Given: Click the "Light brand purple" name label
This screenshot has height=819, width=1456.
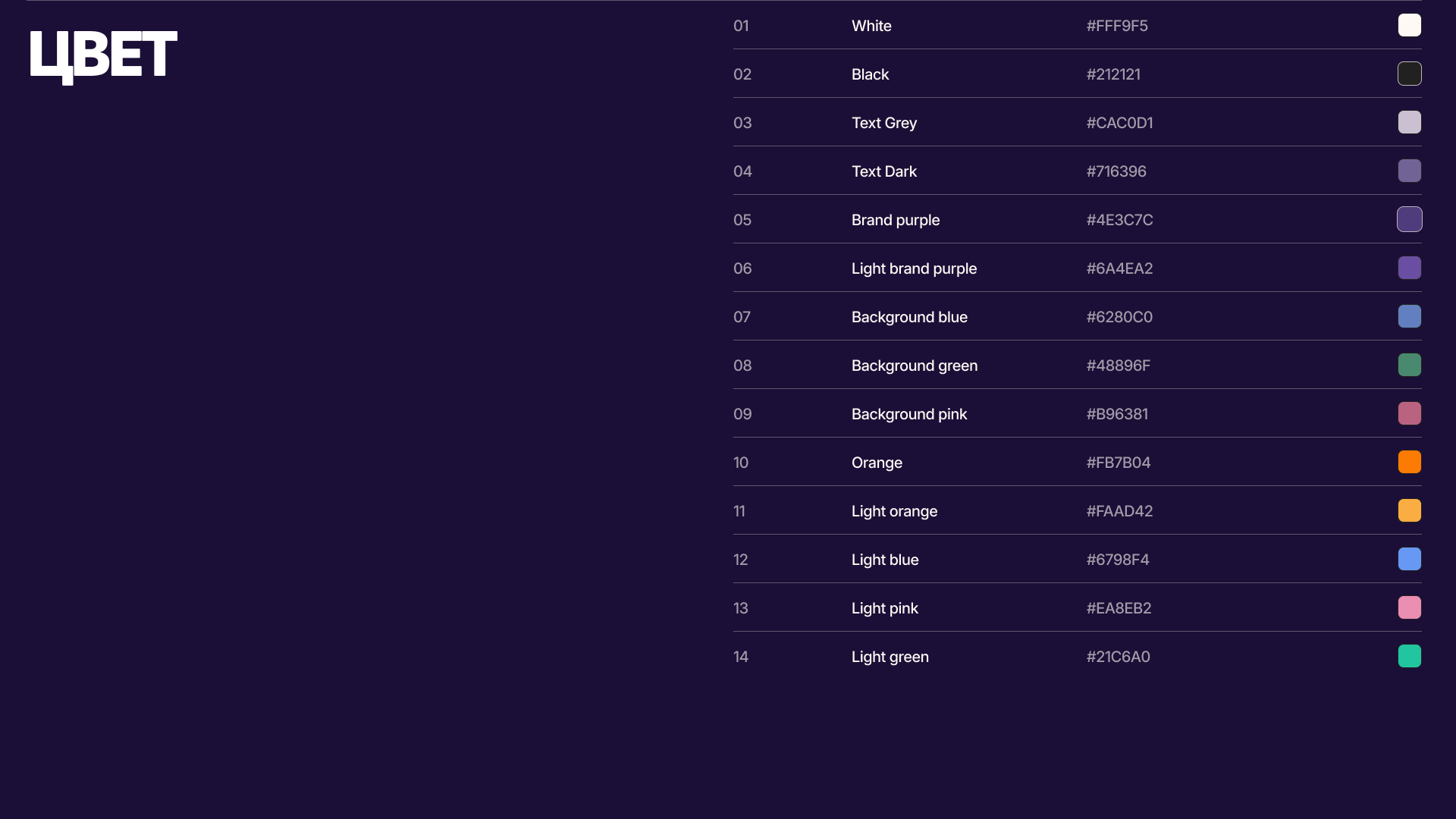Looking at the screenshot, I should point(914,268).
